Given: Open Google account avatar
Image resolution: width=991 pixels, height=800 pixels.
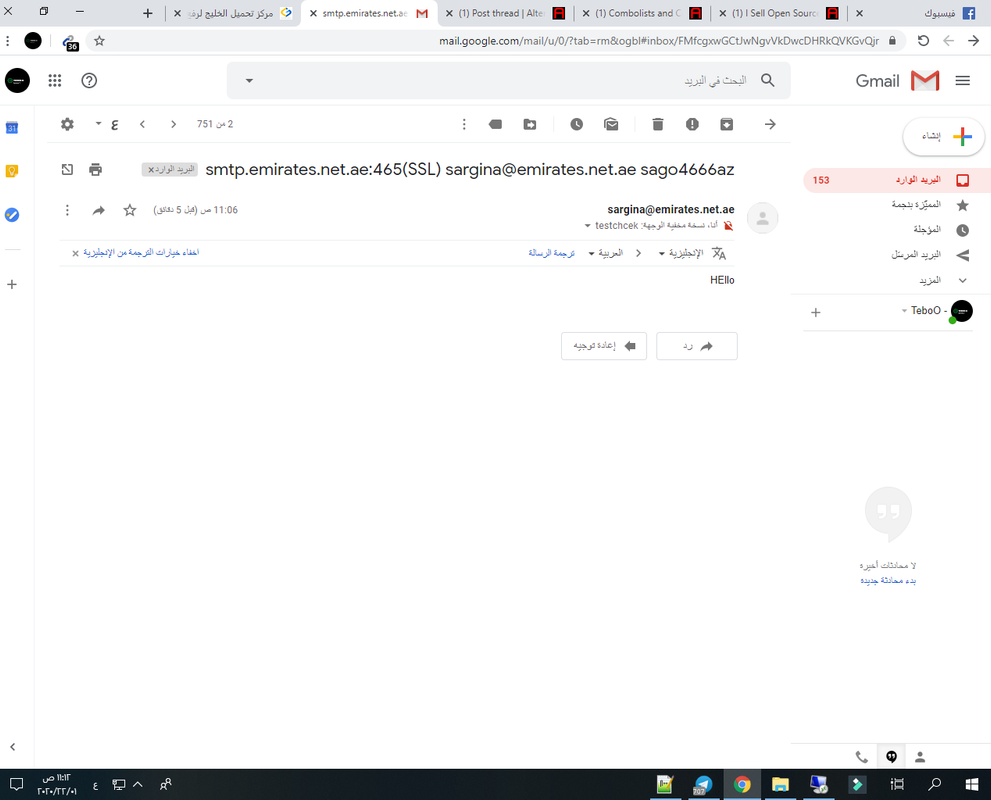Looking at the screenshot, I should (17, 80).
